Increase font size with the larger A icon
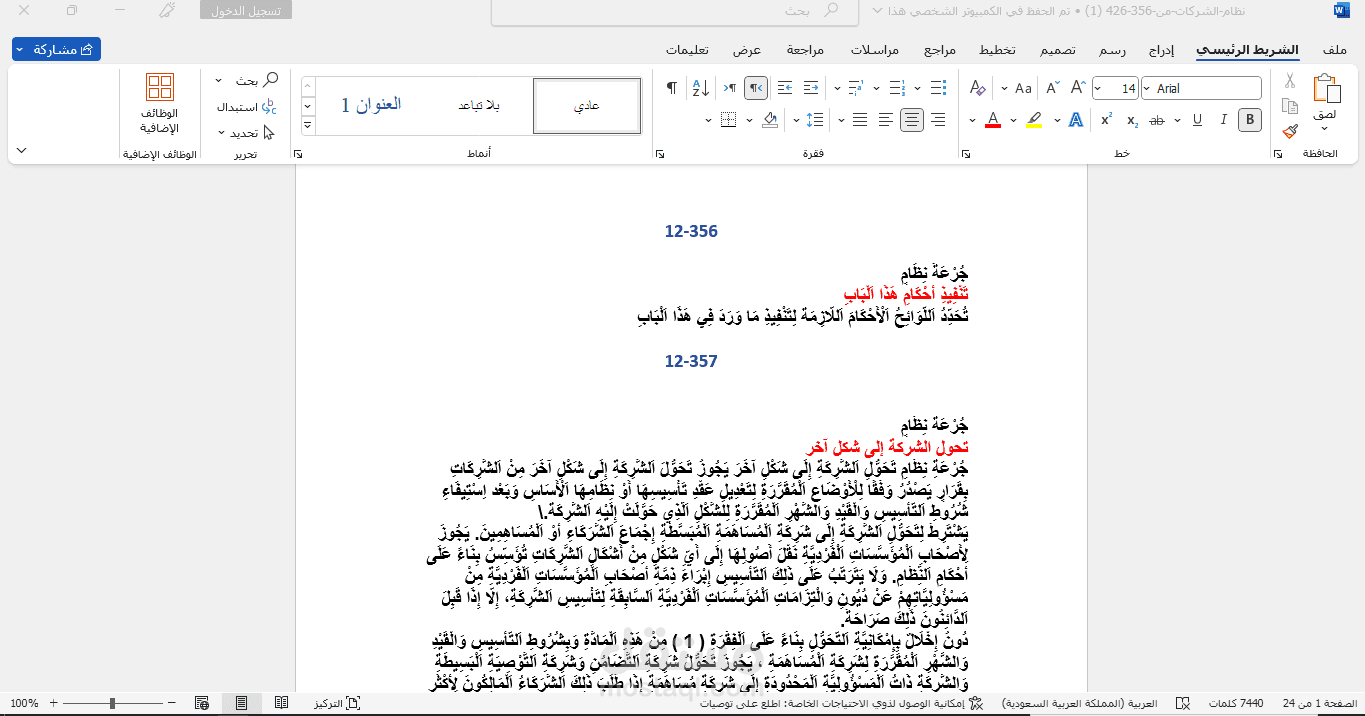The height and width of the screenshot is (716, 1365). click(x=1077, y=88)
